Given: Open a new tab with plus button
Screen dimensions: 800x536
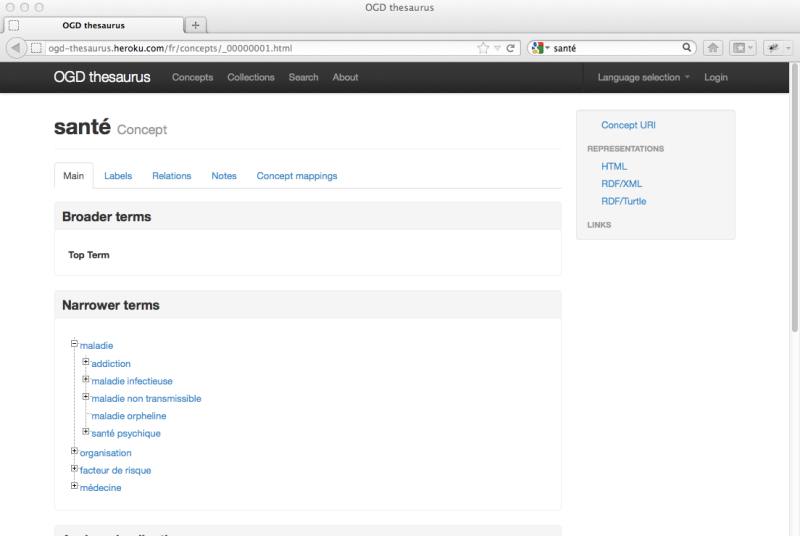Looking at the screenshot, I should 195,25.
